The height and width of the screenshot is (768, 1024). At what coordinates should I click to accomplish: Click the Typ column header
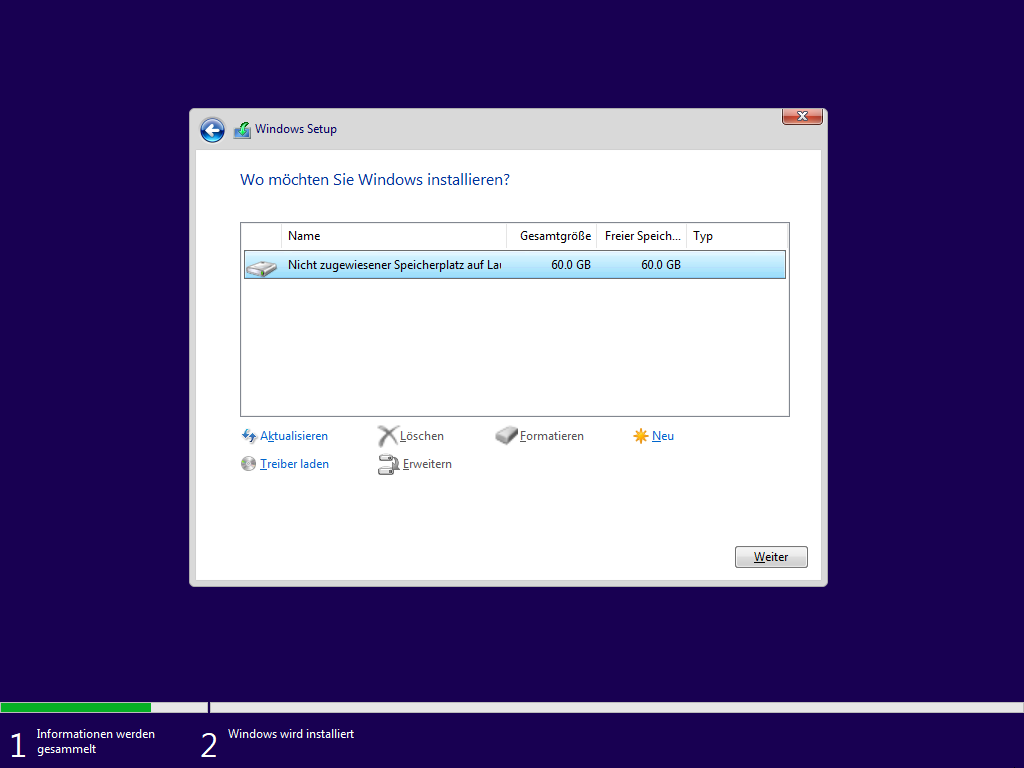pos(737,236)
